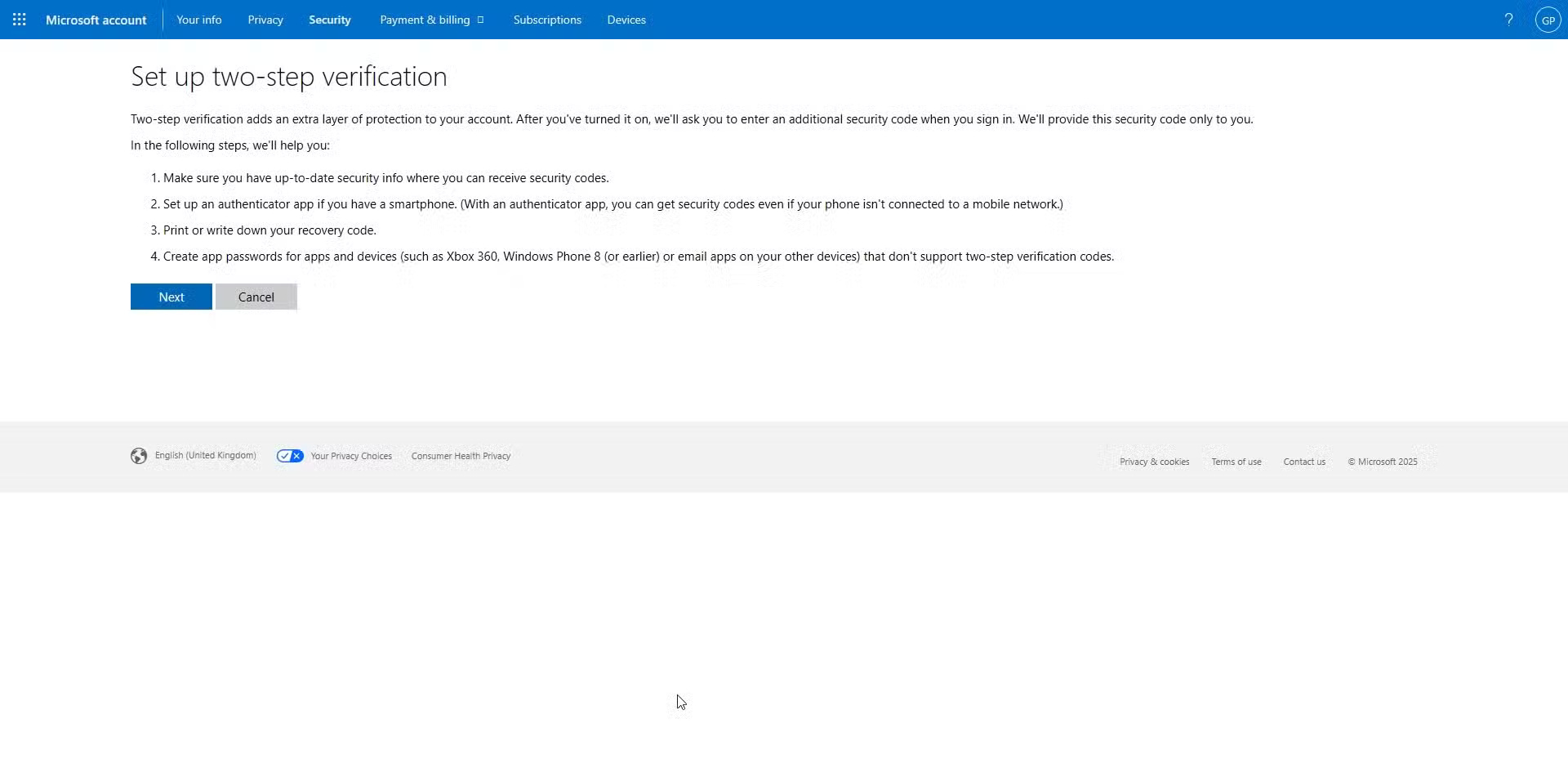Image resolution: width=1568 pixels, height=759 pixels.
Task: Click step 1 about up-to-date security info
Action: click(386, 177)
